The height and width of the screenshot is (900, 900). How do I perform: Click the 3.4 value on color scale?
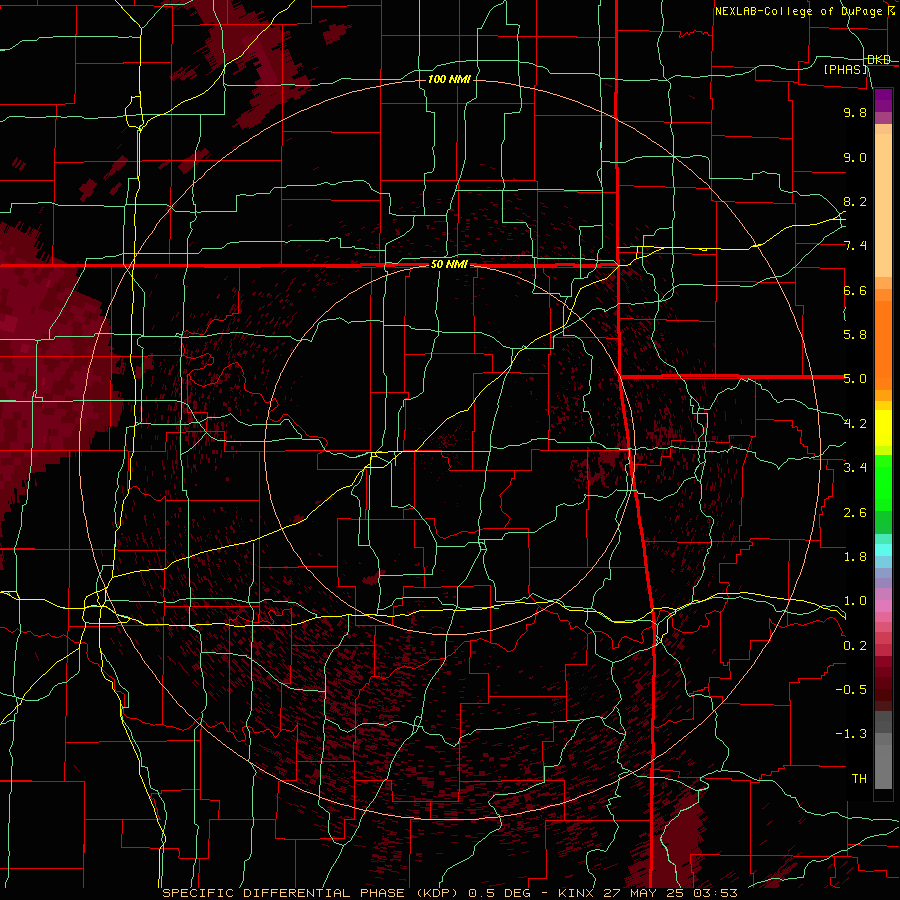(x=855, y=468)
